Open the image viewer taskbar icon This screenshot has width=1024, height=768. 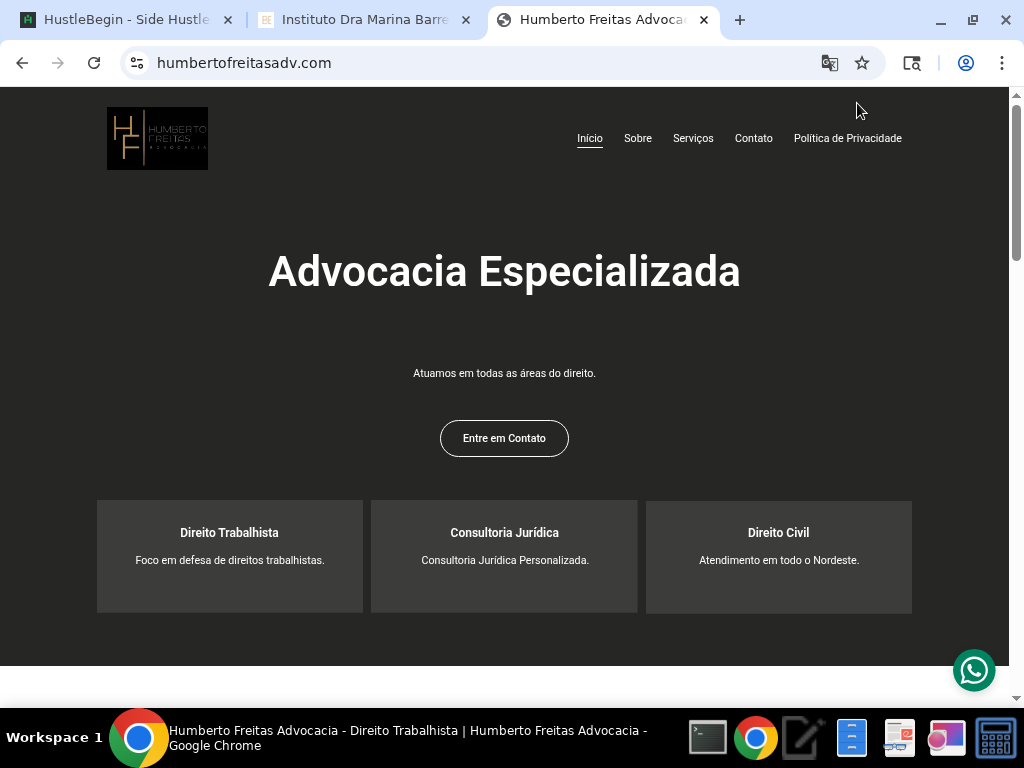(x=947, y=737)
